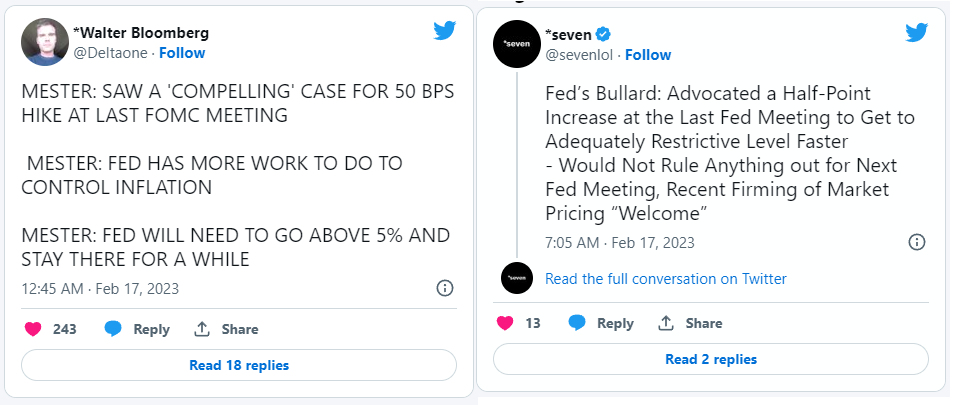Click share arrow icon on Mester tweet
This screenshot has height=405, width=953.
click(201, 329)
